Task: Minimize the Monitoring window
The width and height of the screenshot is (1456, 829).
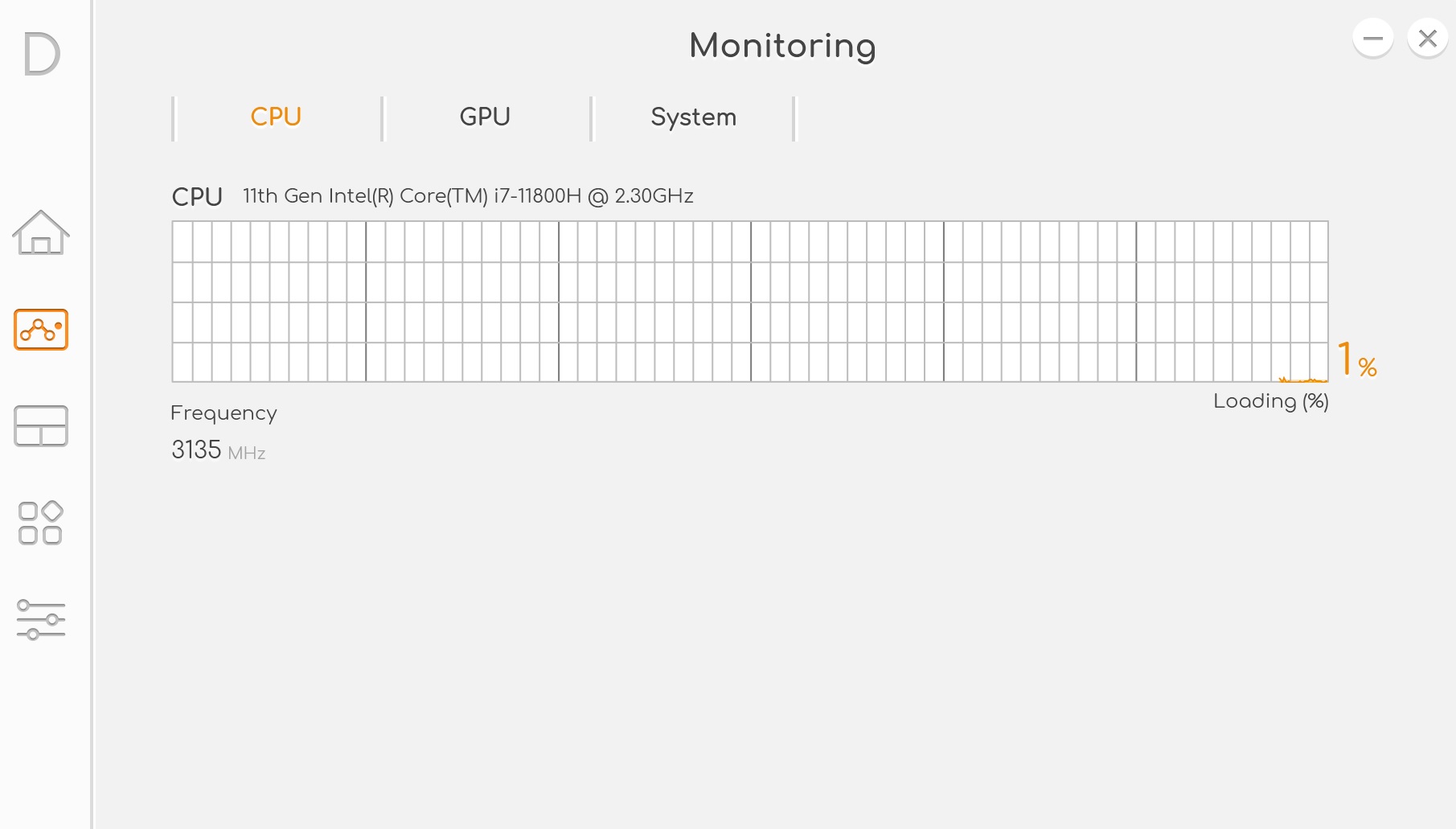Action: (x=1373, y=38)
